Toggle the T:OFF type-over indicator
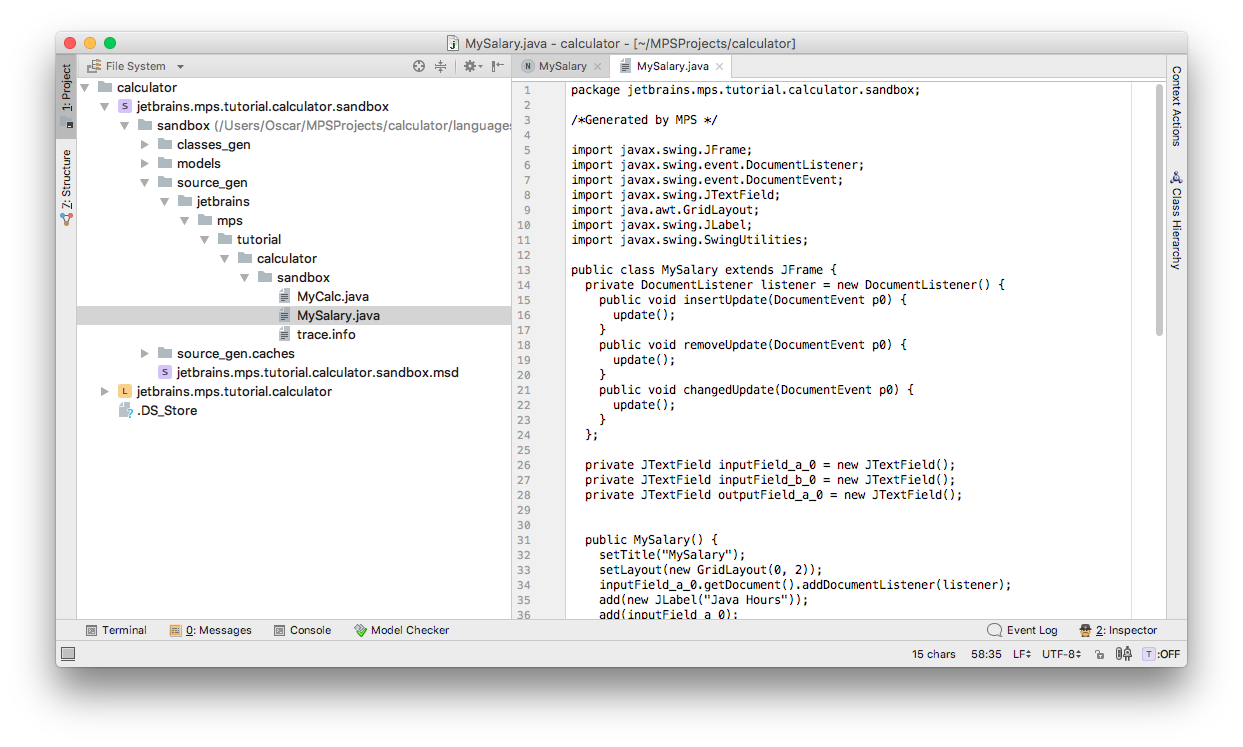The width and height of the screenshot is (1243, 747). pyautogui.click(x=1162, y=654)
